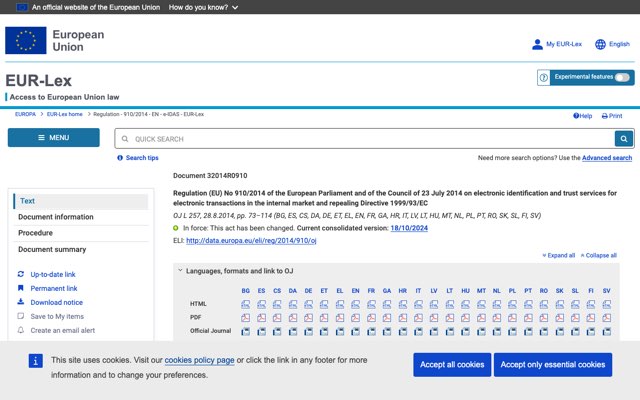
Task: Click the European Union flag logo
Action: coord(26,40)
